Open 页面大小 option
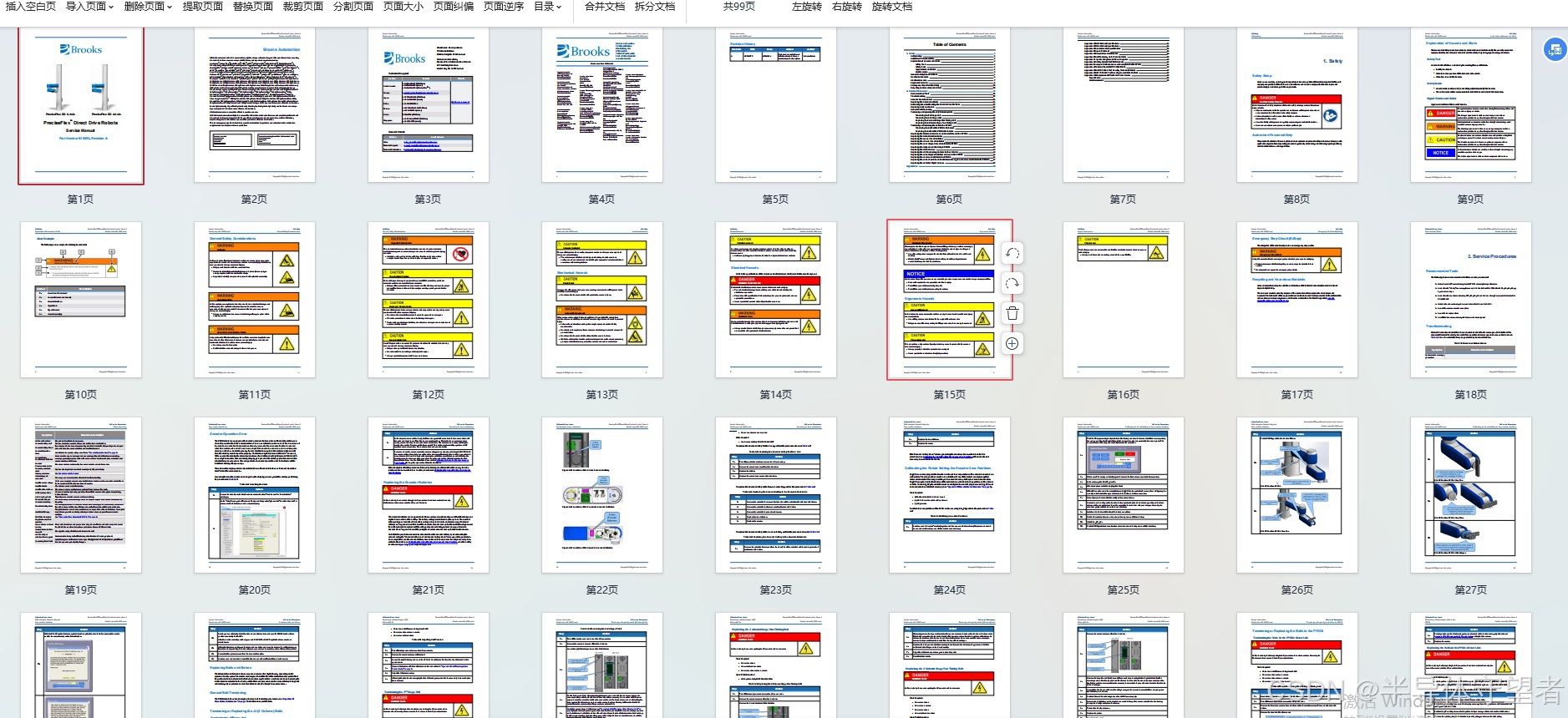This screenshot has height=718, width=1568. (x=403, y=7)
